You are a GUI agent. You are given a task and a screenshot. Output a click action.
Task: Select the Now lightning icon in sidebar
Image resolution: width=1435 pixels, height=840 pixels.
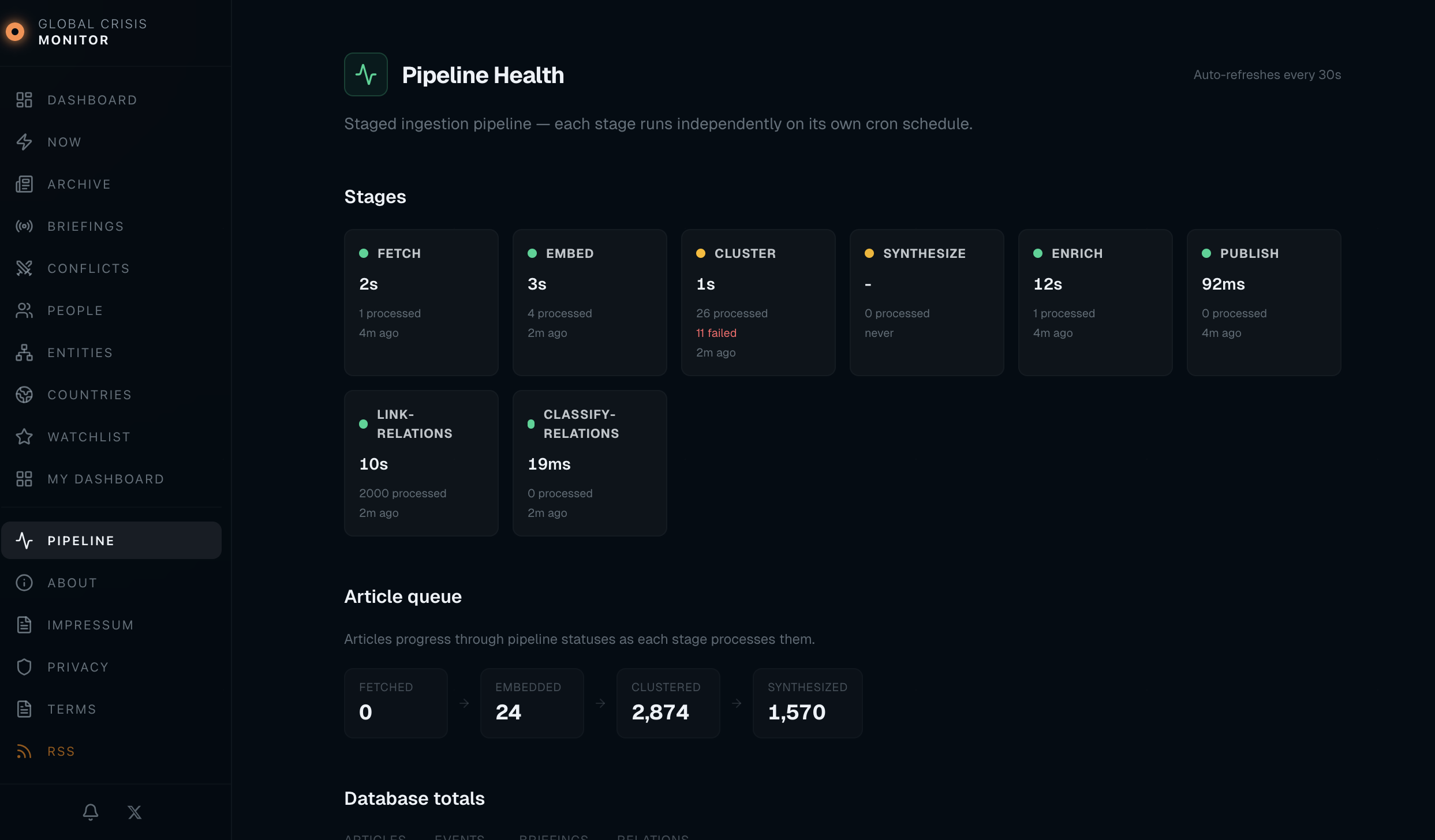click(24, 142)
